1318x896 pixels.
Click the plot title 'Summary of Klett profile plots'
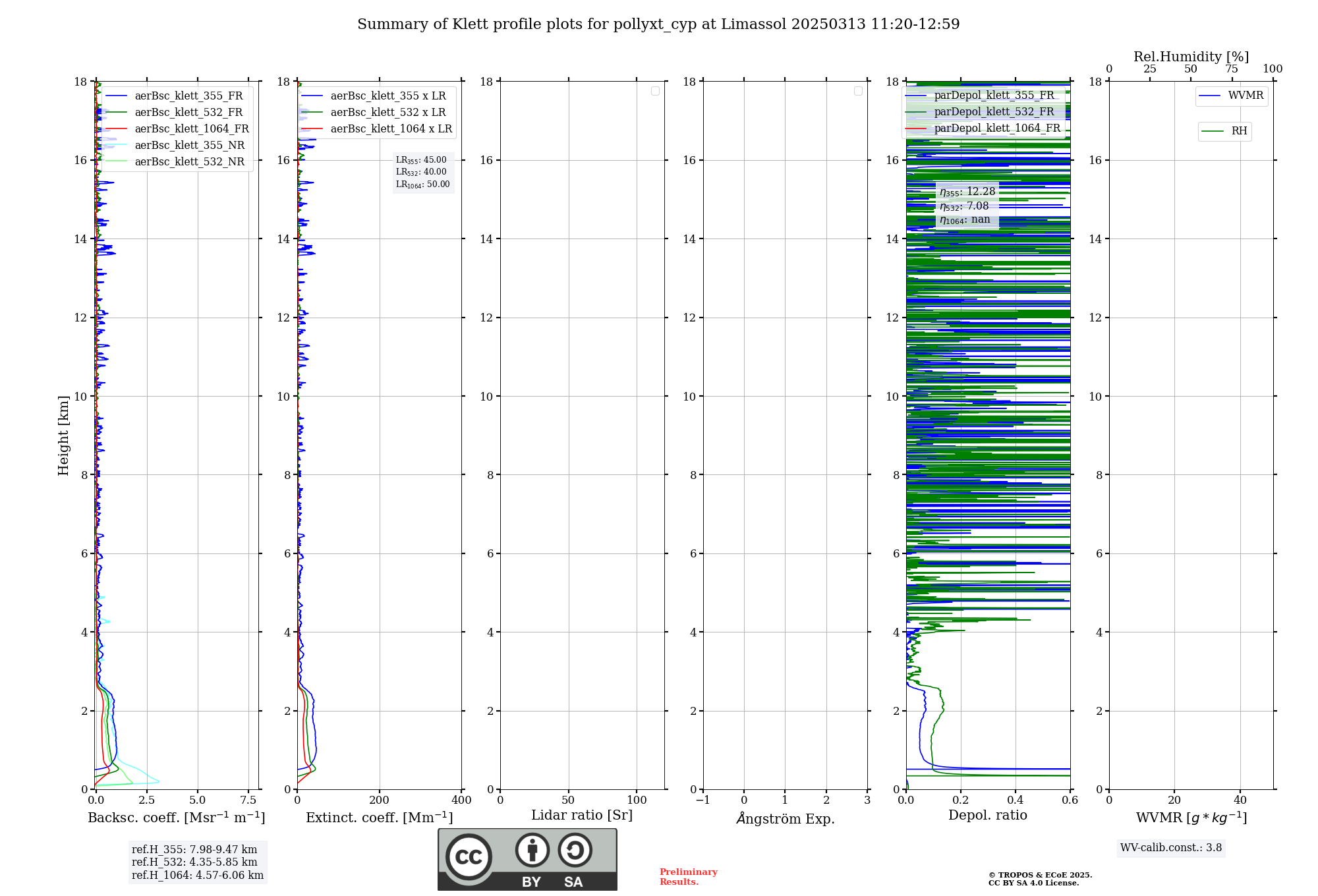pos(658,24)
